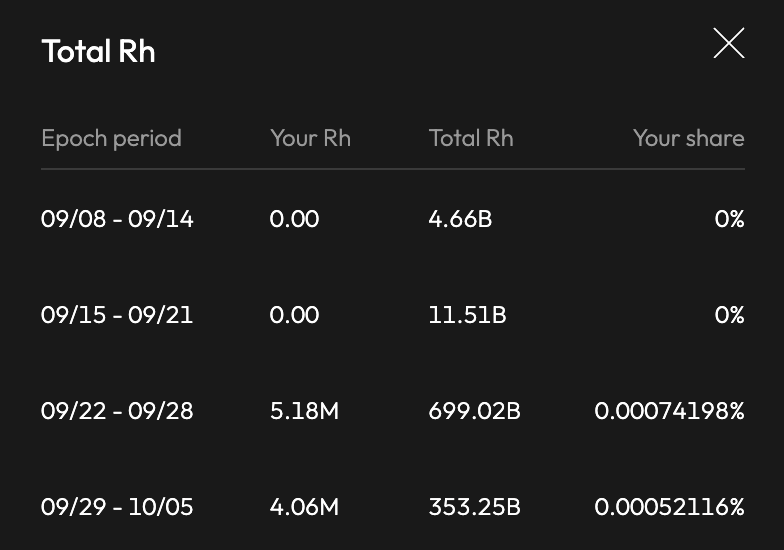Click the 0% share for 09/08 - 09/14
Image resolution: width=784 pixels, height=550 pixels.
tap(729, 219)
